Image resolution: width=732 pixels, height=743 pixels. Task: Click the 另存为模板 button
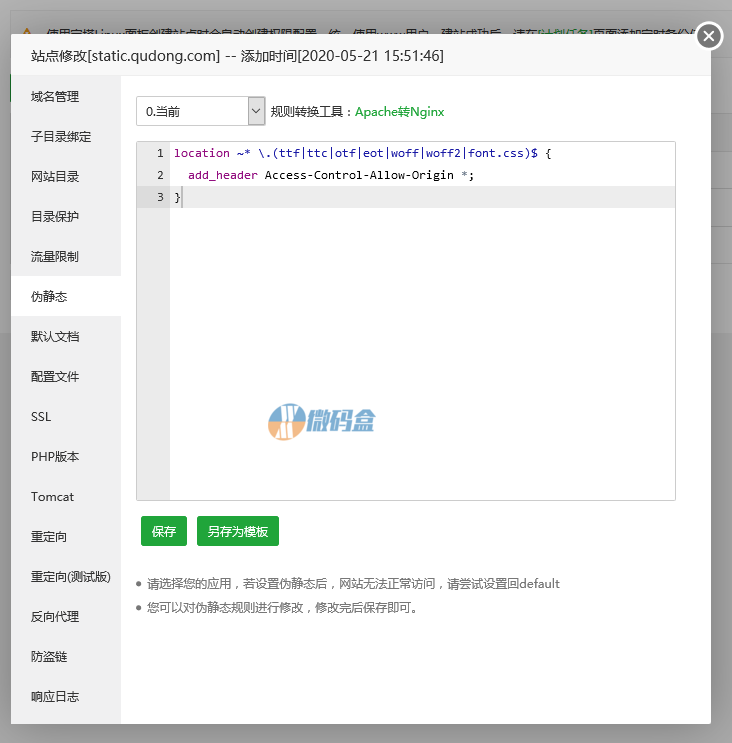(x=238, y=531)
